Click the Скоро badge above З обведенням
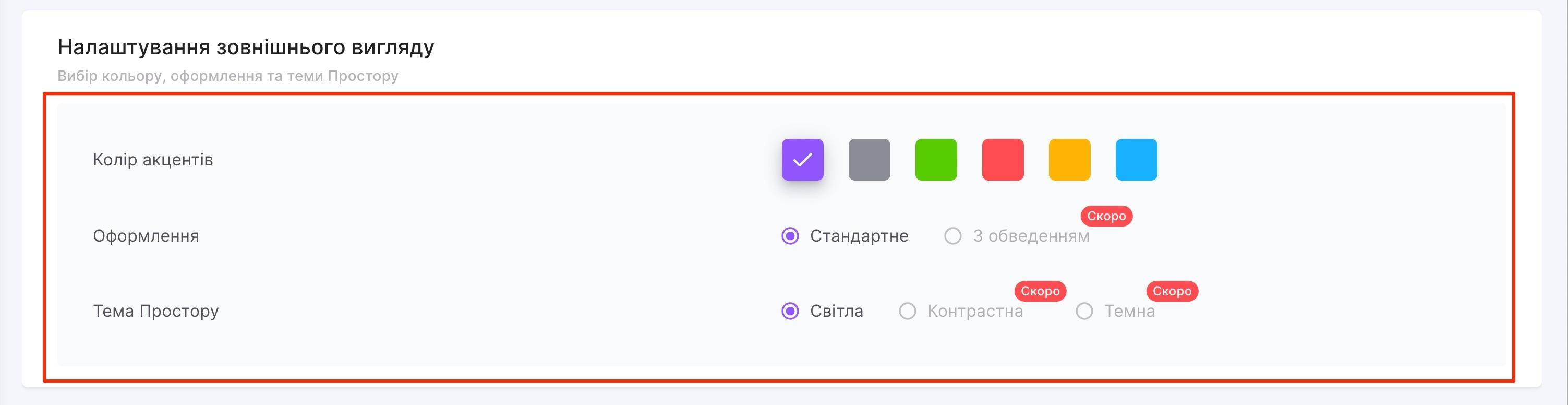The width and height of the screenshot is (1568, 405). [x=1105, y=216]
